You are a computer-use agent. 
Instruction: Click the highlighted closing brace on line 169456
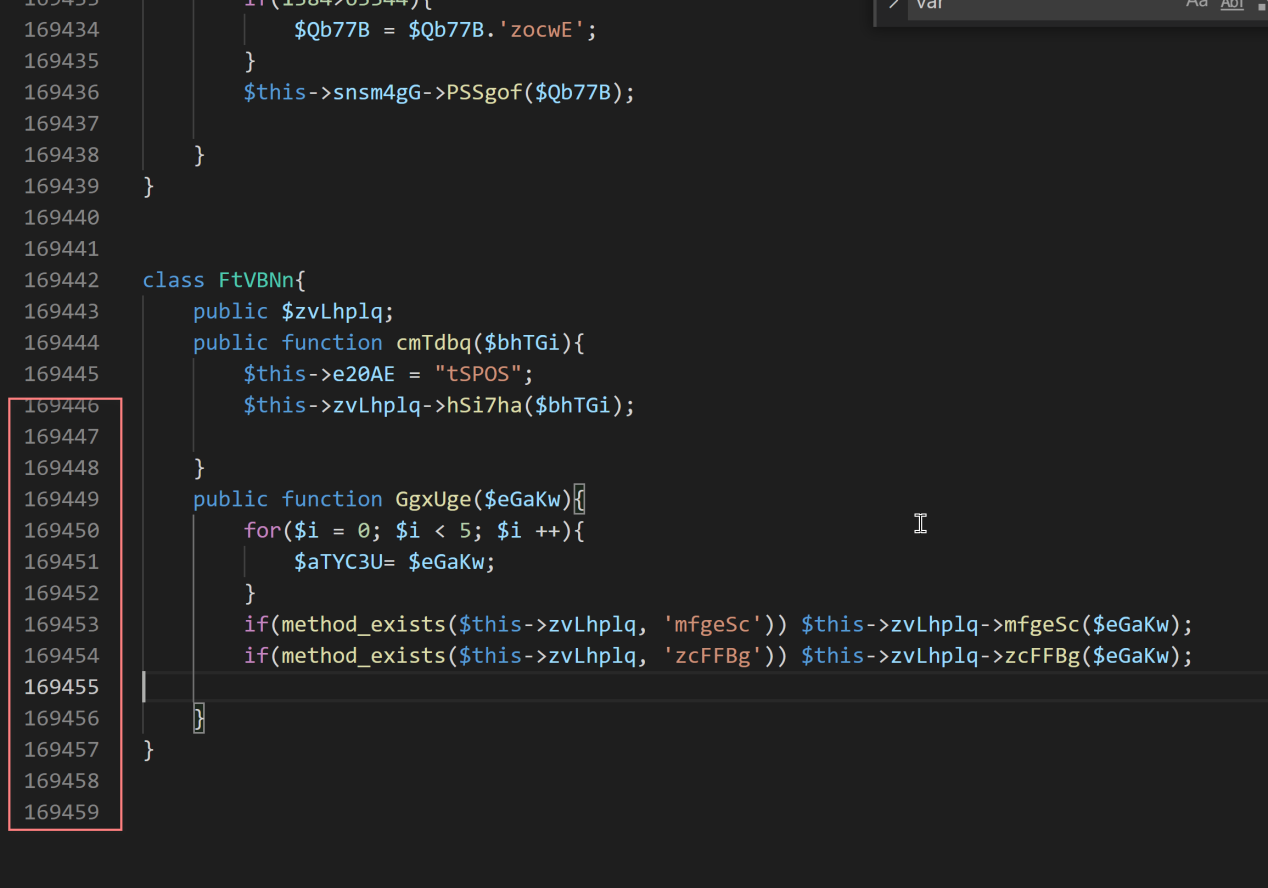199,718
